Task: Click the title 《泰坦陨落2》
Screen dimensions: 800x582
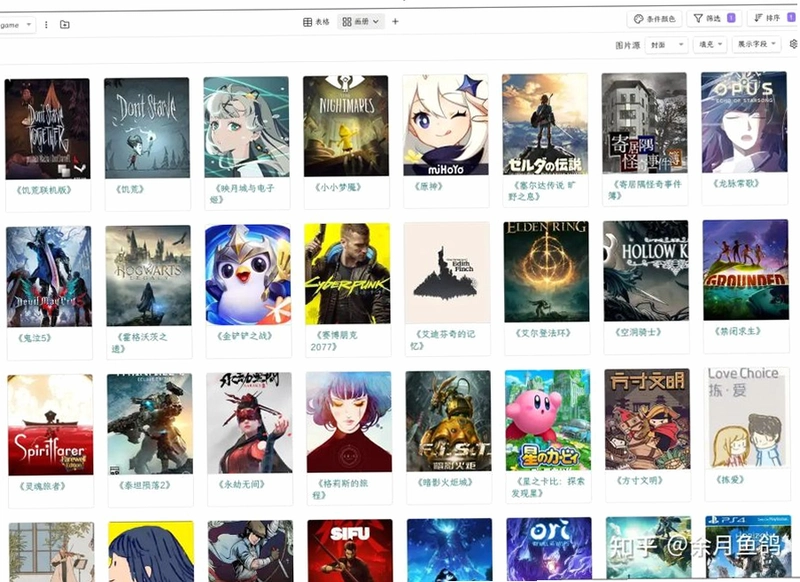Action: (144, 485)
